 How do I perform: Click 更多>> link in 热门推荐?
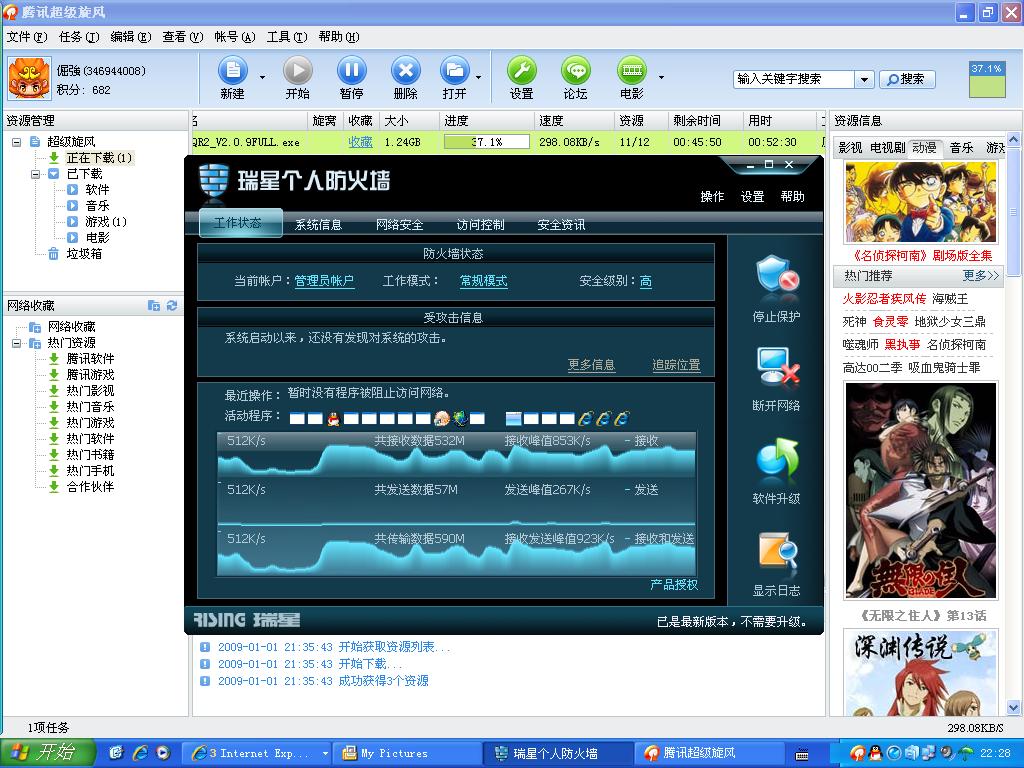pos(981,276)
